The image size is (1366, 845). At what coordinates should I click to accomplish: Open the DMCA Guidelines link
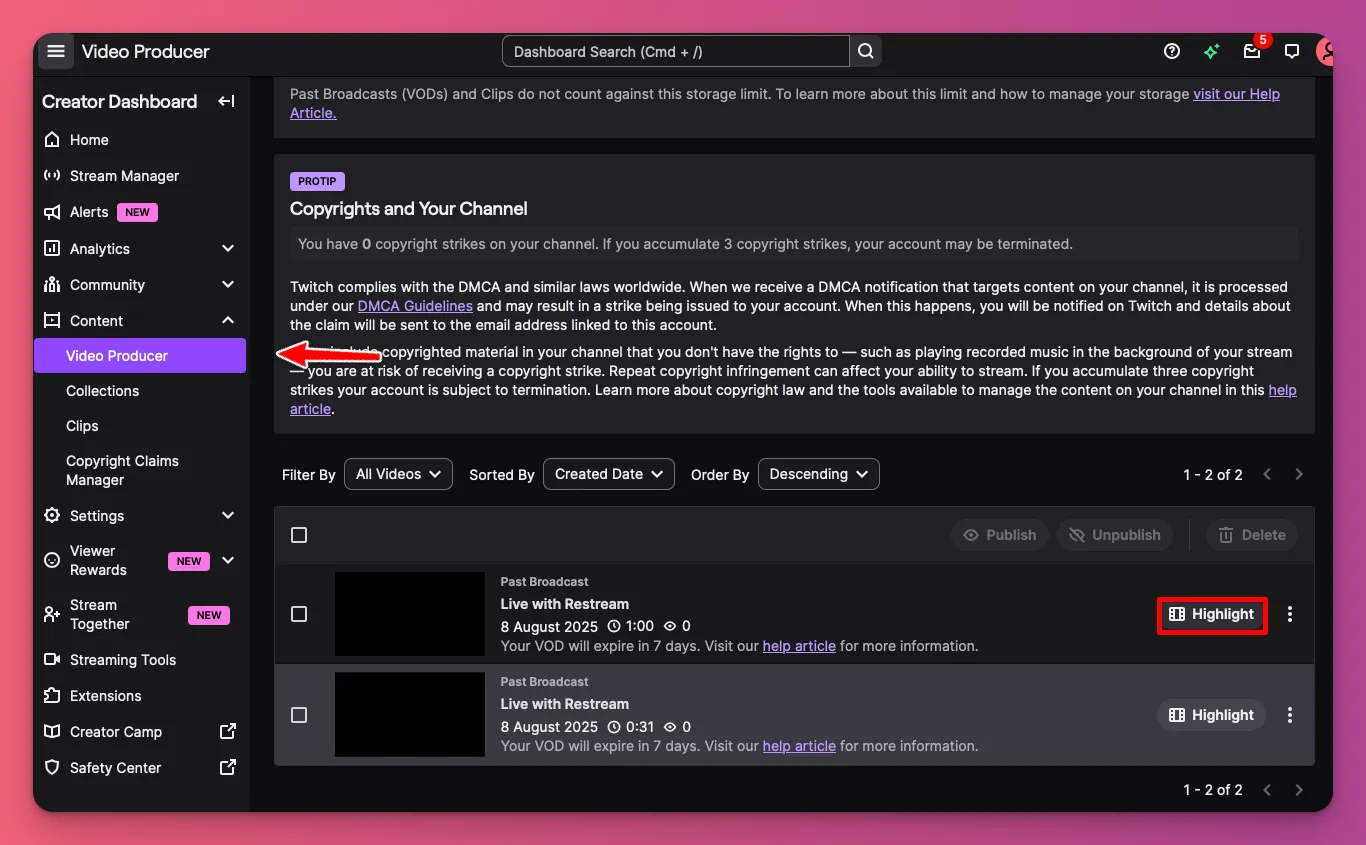click(415, 306)
